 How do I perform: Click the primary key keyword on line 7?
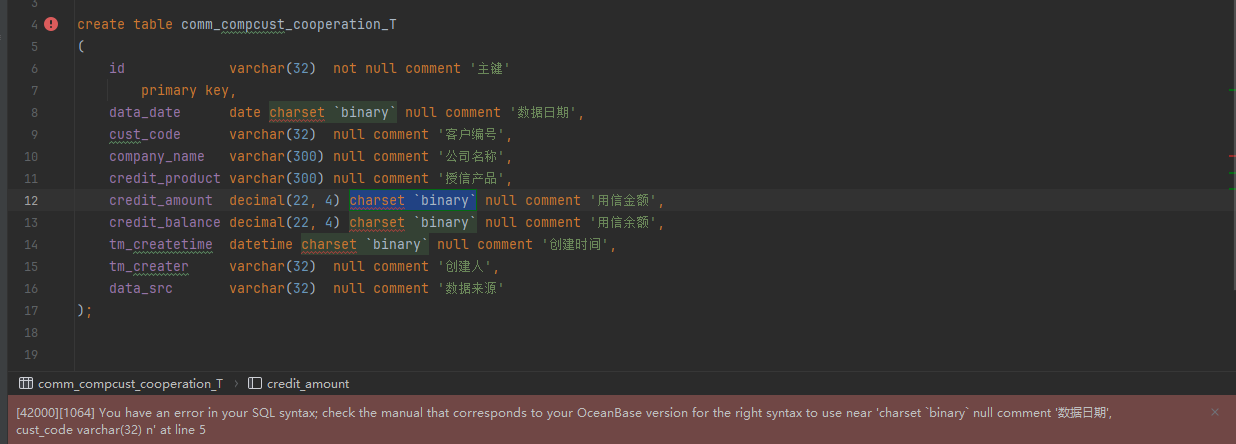click(x=185, y=91)
